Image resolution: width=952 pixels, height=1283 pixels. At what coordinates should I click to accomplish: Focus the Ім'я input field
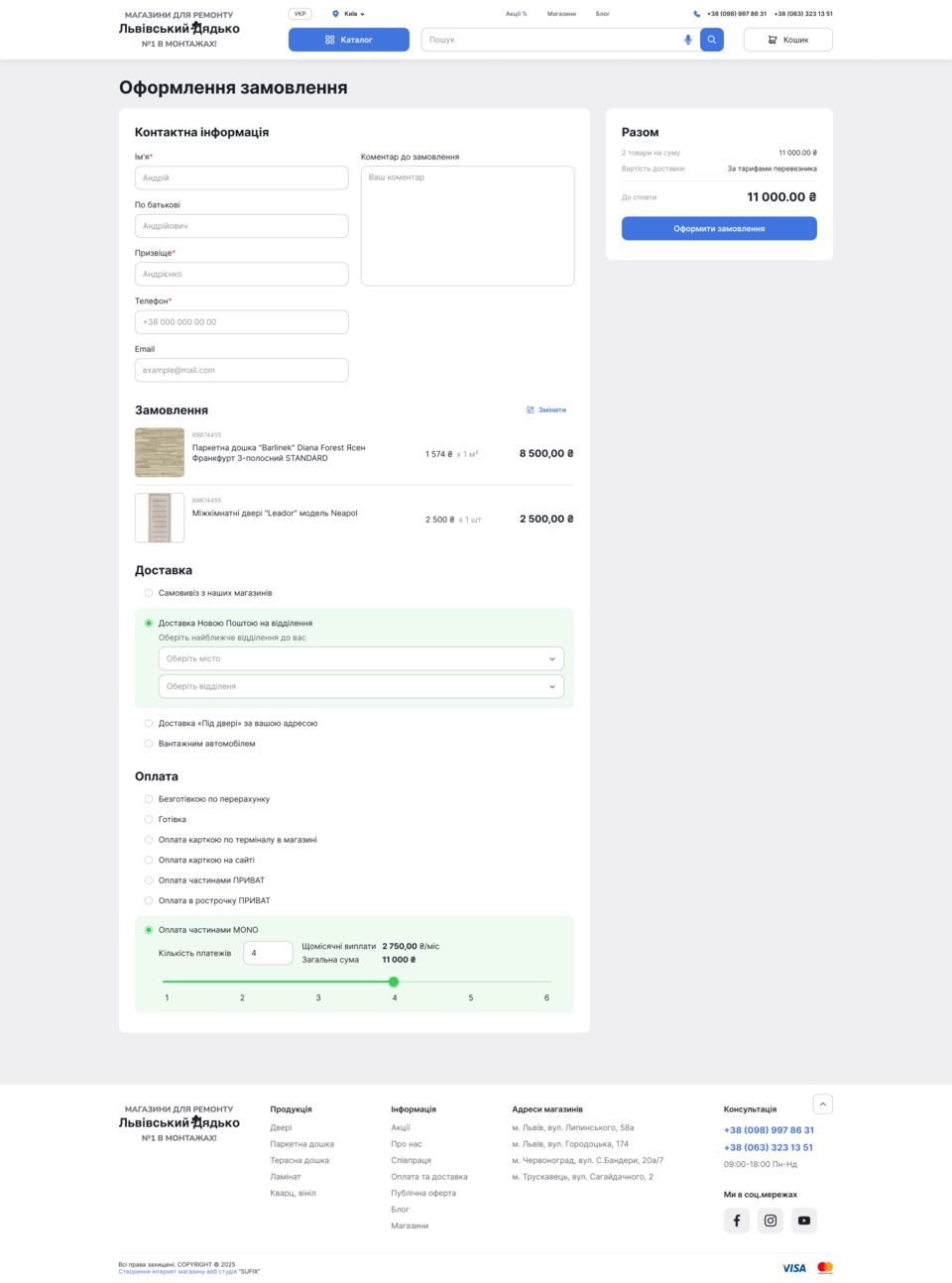click(242, 177)
